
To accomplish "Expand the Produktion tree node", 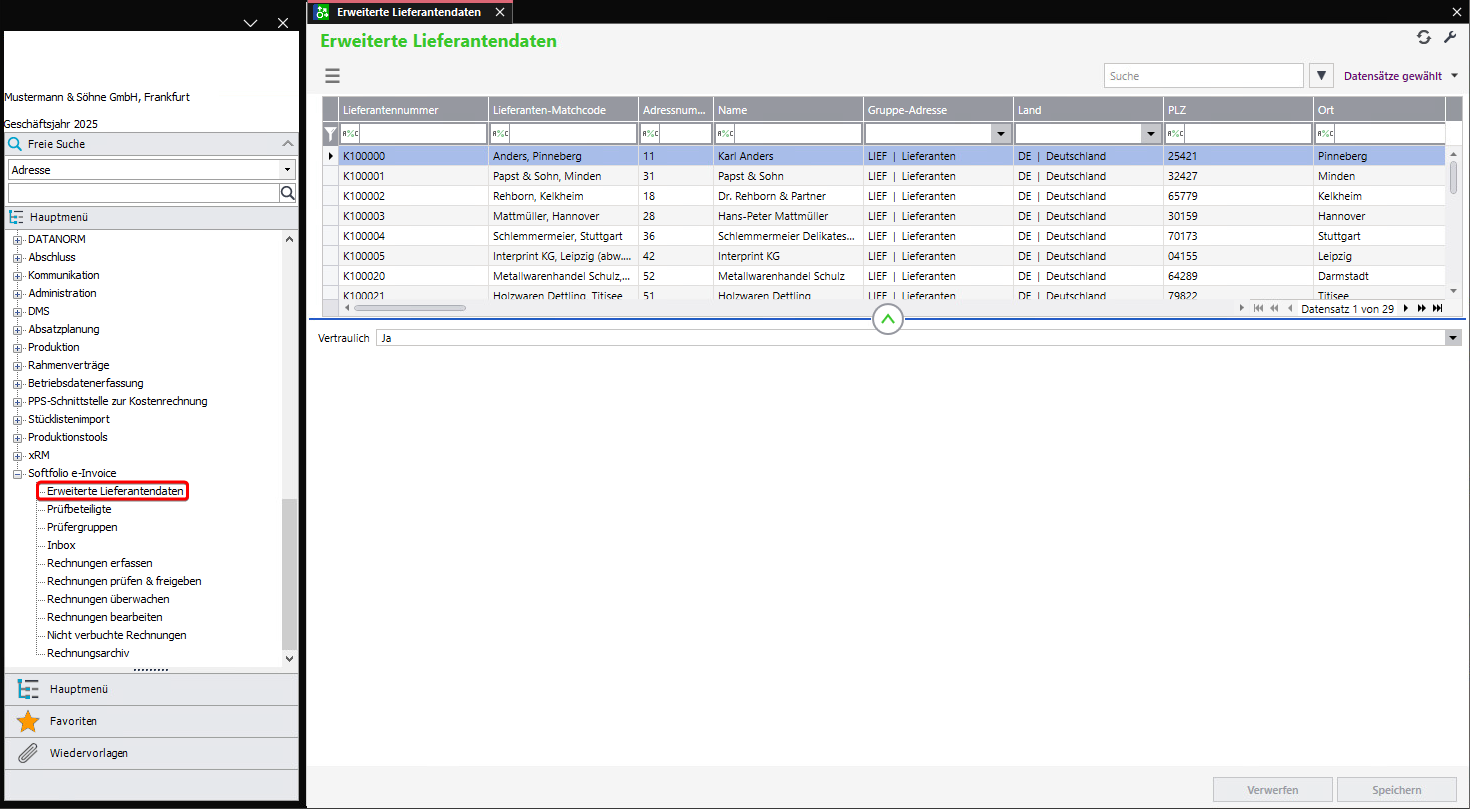I will 17,347.
